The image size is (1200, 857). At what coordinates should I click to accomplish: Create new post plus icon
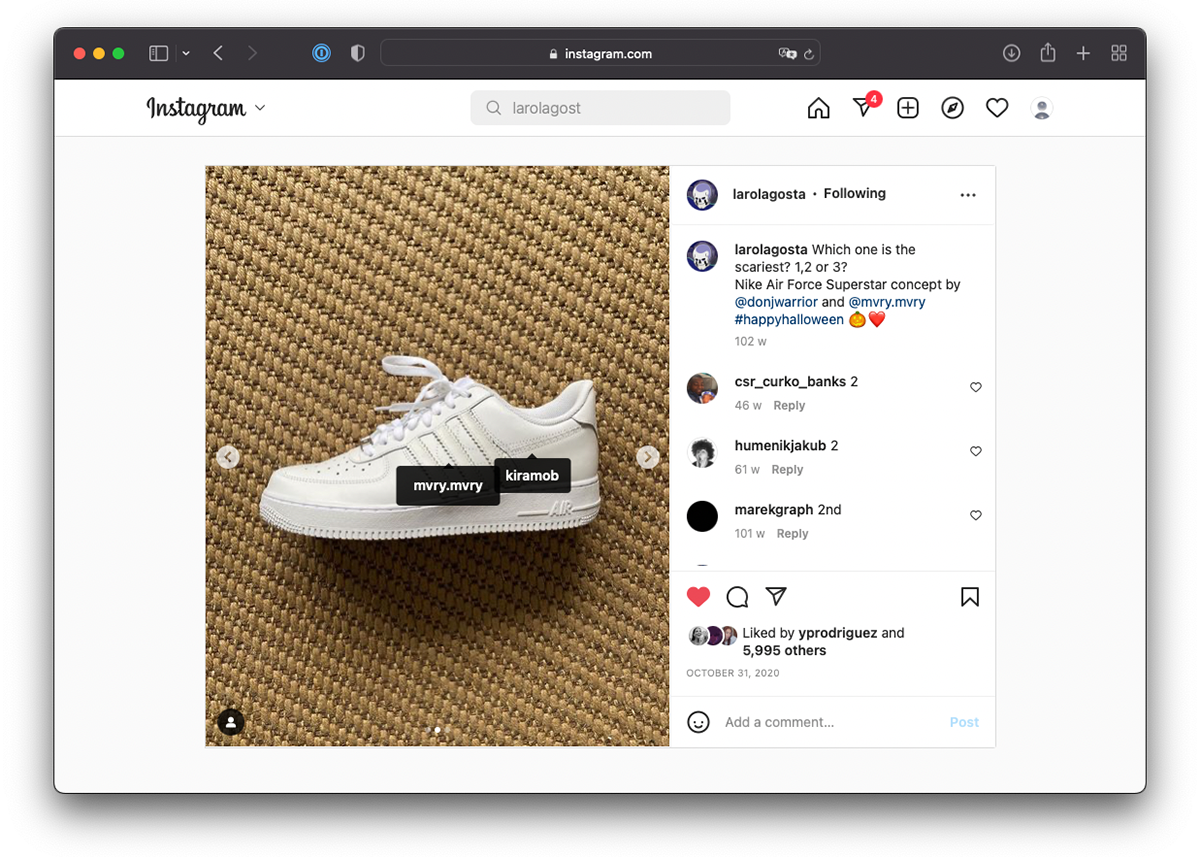[908, 108]
